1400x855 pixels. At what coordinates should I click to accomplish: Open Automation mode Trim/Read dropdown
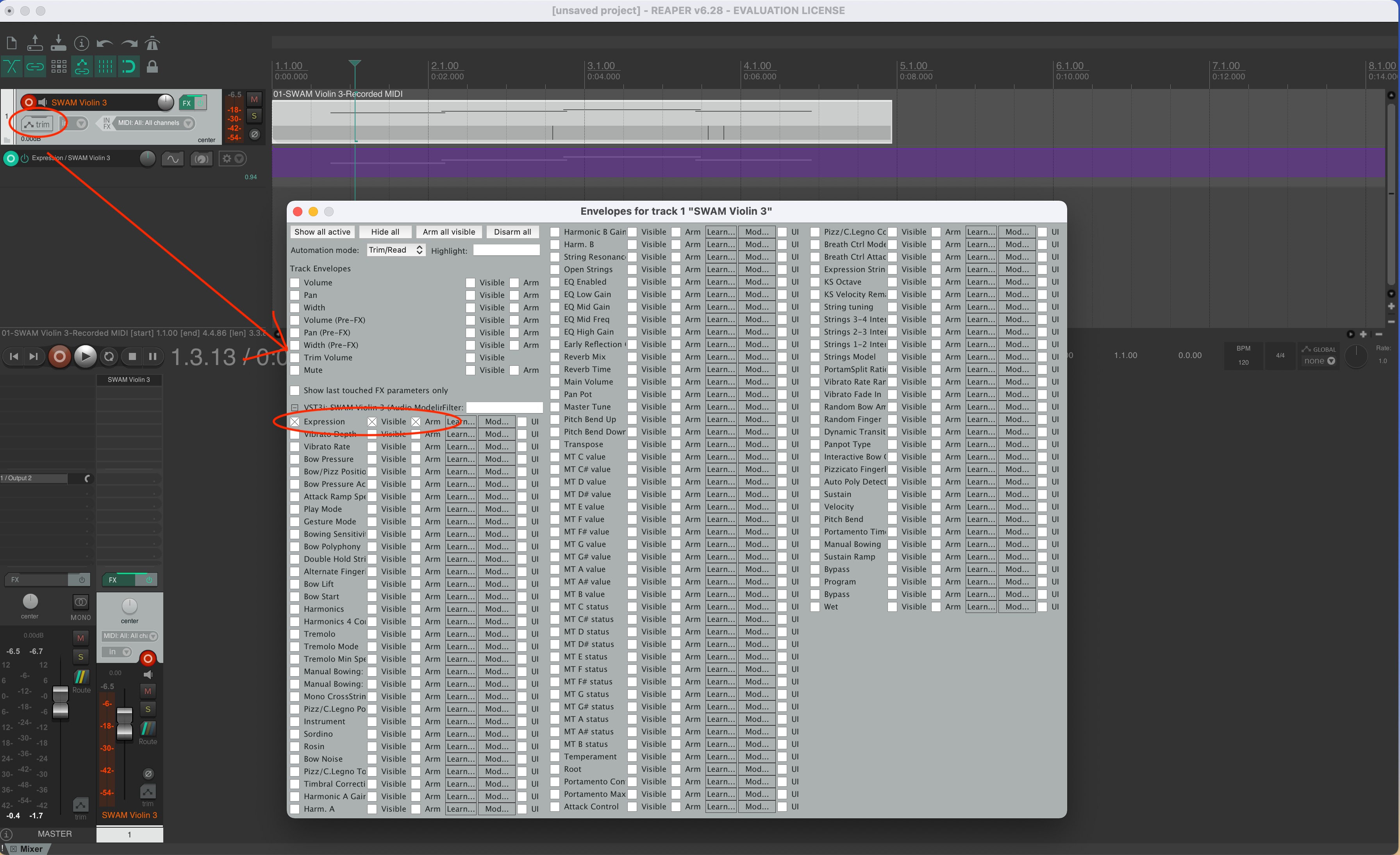pyautogui.click(x=396, y=250)
